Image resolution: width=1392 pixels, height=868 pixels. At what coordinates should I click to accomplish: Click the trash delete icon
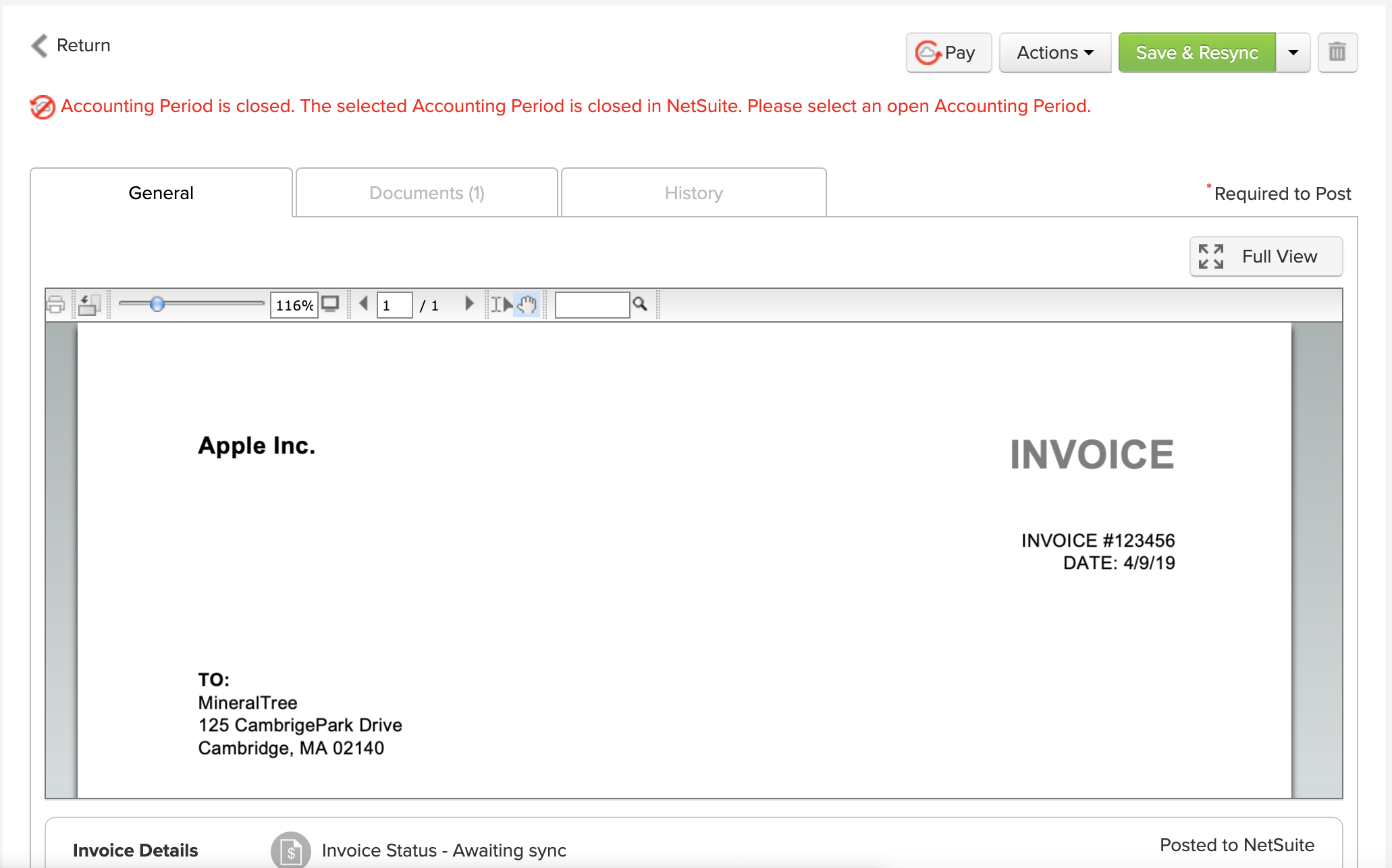click(x=1337, y=53)
